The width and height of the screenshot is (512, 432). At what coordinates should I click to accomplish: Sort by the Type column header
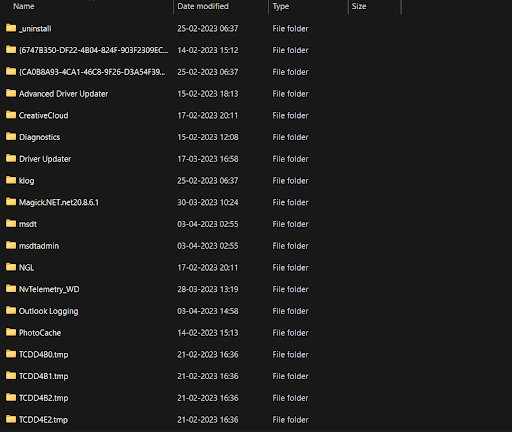coord(281,6)
